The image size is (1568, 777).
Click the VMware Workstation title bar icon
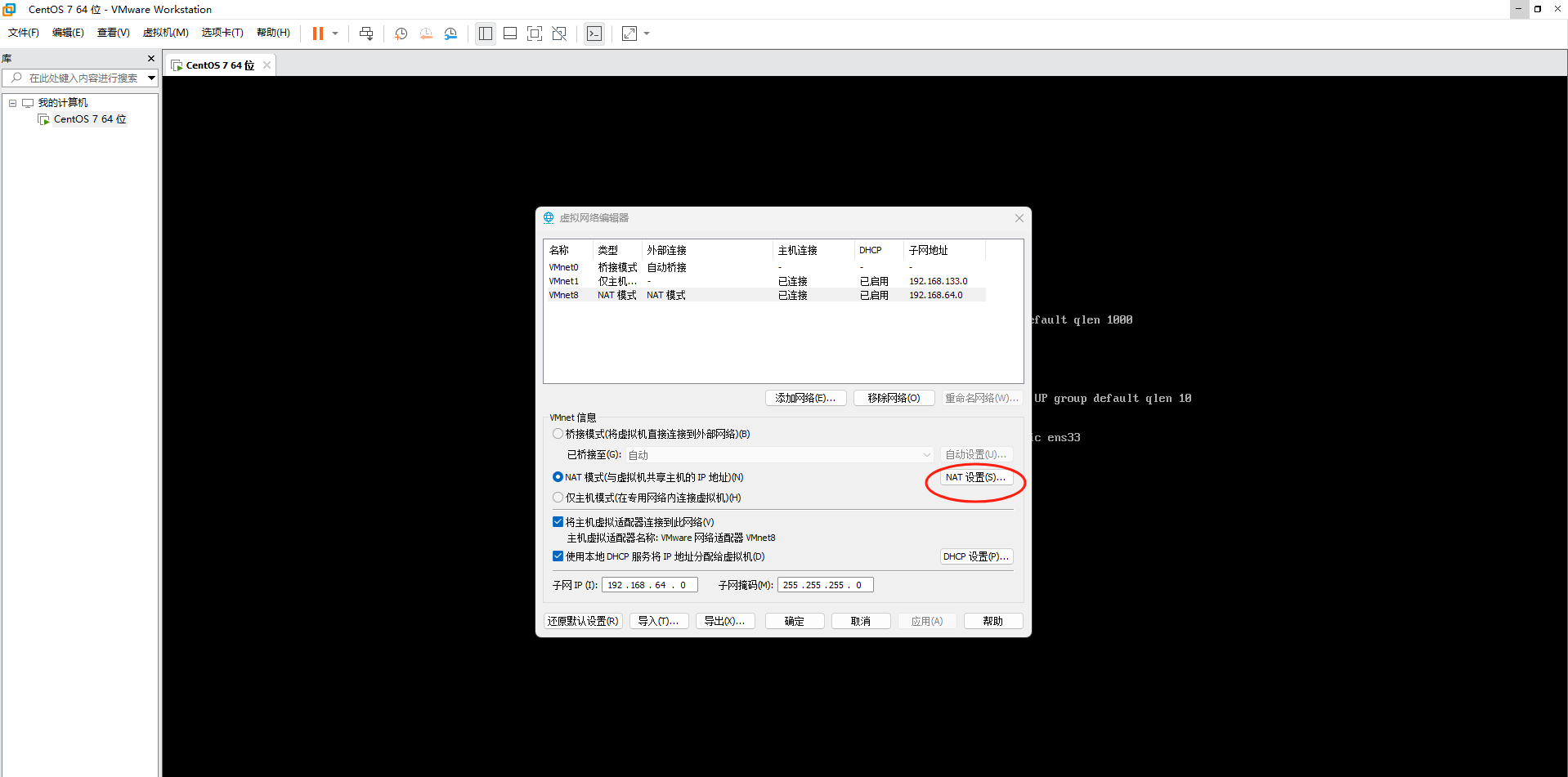pos(10,9)
